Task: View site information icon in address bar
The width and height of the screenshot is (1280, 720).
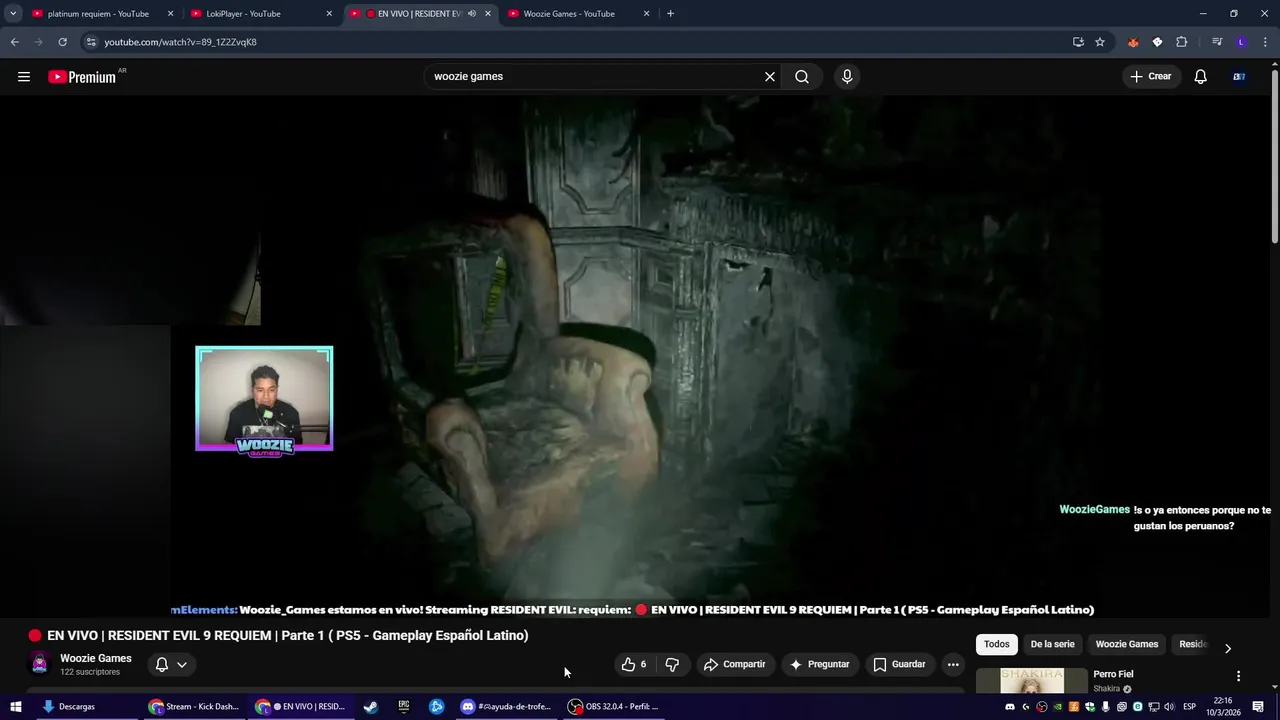Action: pos(91,42)
